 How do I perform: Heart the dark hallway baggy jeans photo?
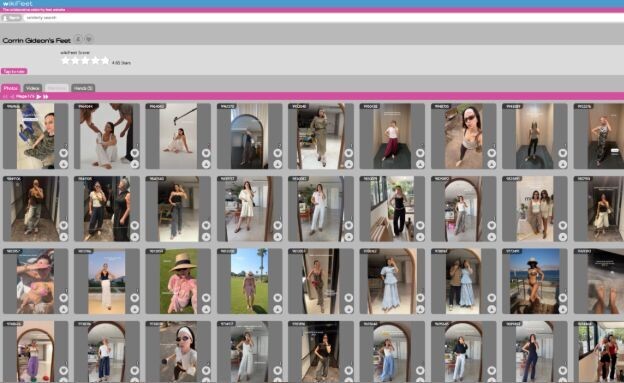63,225
